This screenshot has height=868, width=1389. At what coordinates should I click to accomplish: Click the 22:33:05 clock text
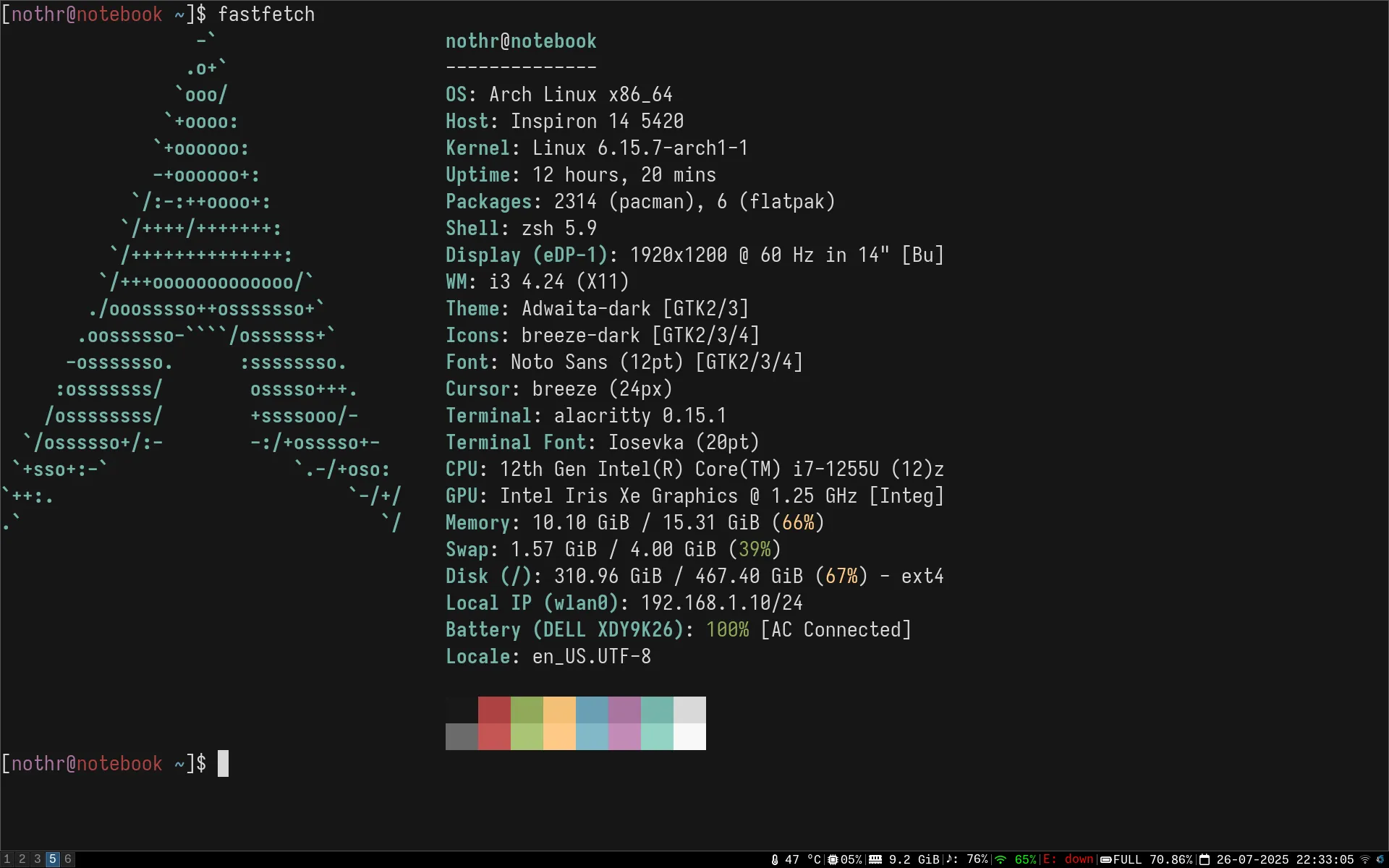click(1325, 859)
